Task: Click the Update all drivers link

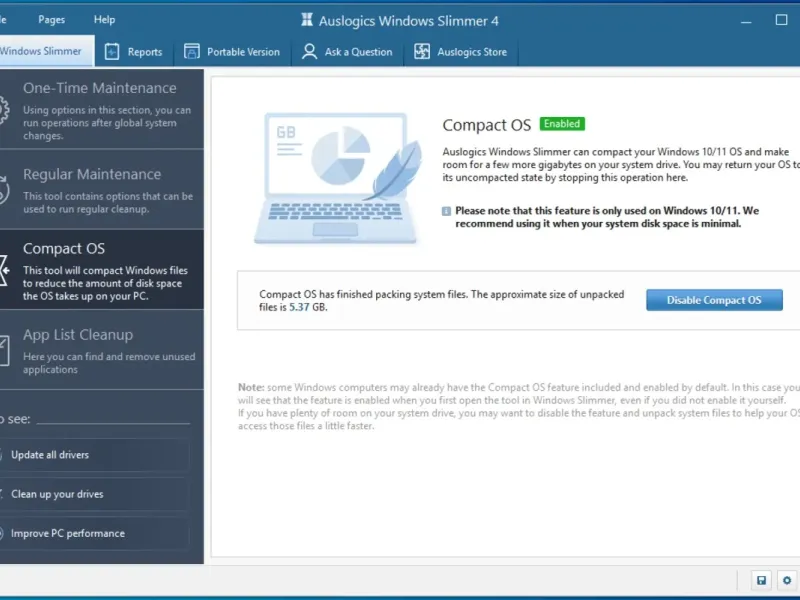Action: click(x=94, y=455)
